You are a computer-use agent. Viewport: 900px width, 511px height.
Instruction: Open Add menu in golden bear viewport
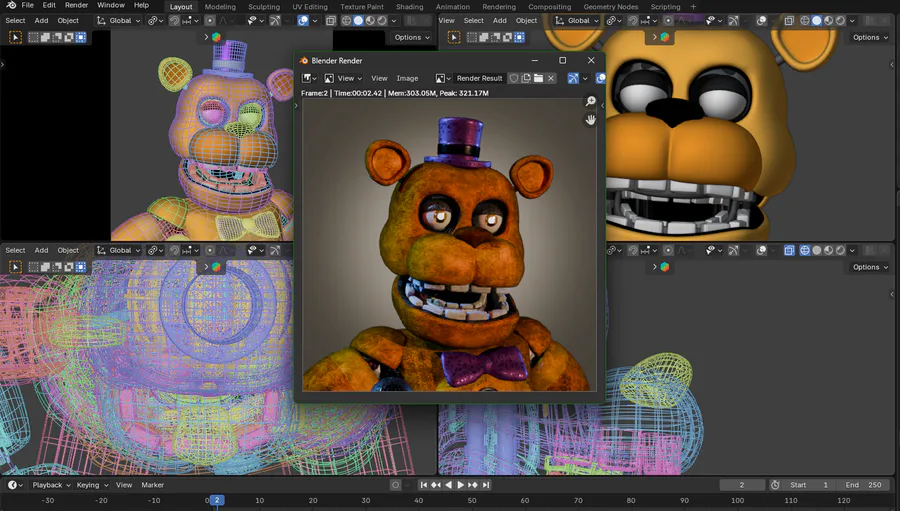500,21
